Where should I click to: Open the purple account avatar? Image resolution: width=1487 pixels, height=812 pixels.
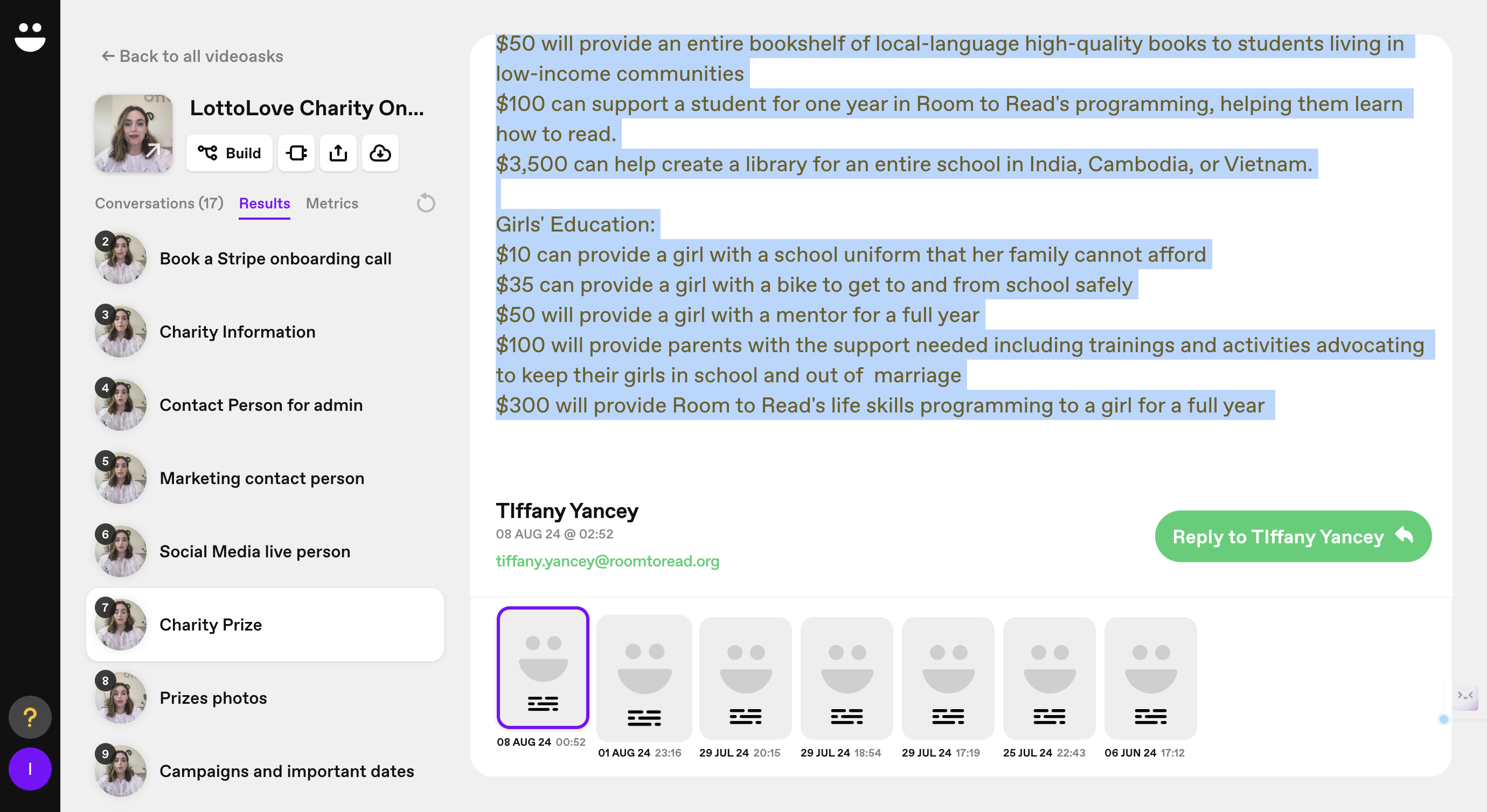click(x=30, y=769)
